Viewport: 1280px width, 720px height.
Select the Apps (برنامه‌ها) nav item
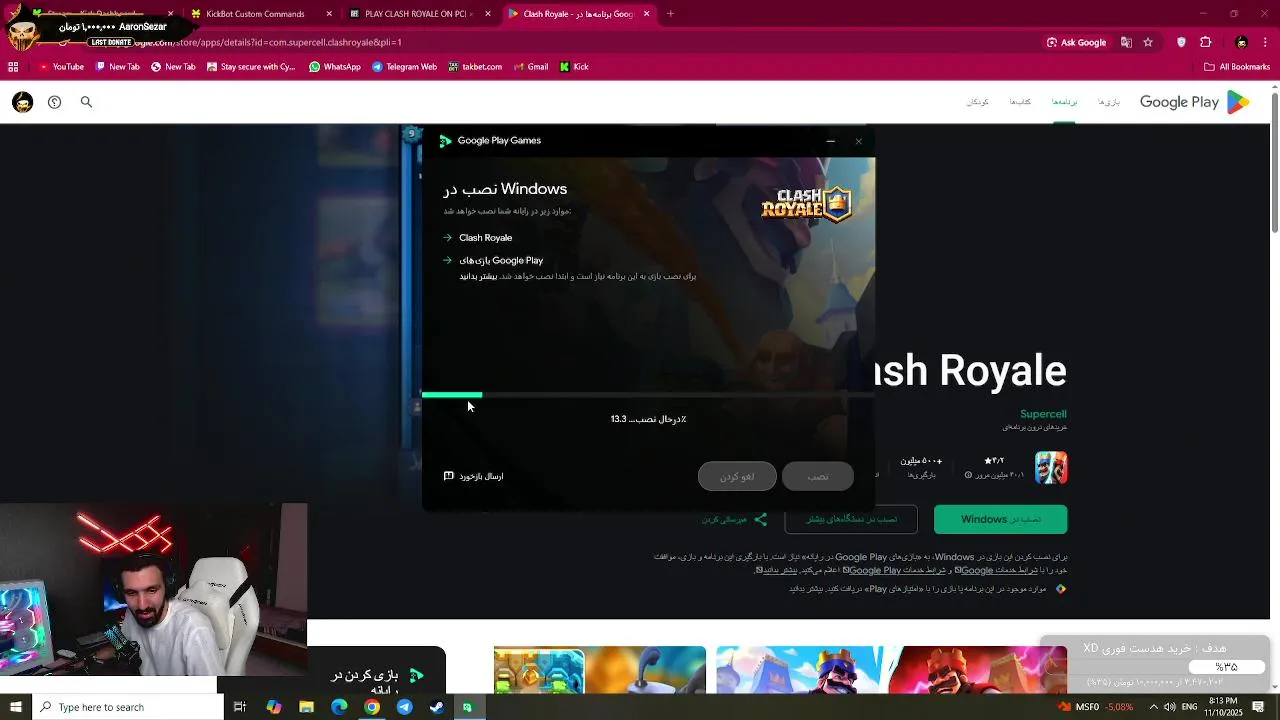[1064, 102]
